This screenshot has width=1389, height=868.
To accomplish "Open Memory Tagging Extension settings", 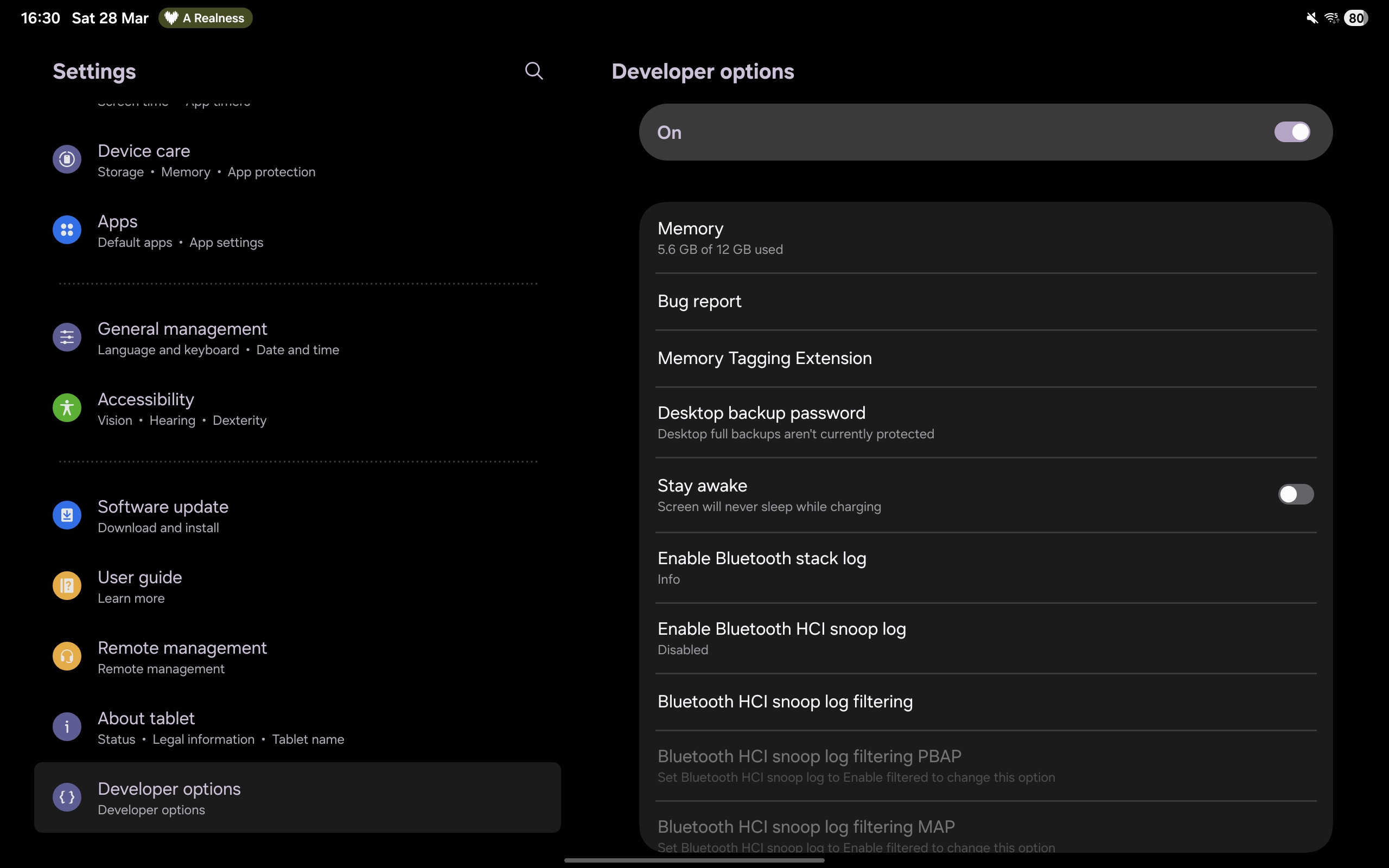I will pyautogui.click(x=764, y=358).
